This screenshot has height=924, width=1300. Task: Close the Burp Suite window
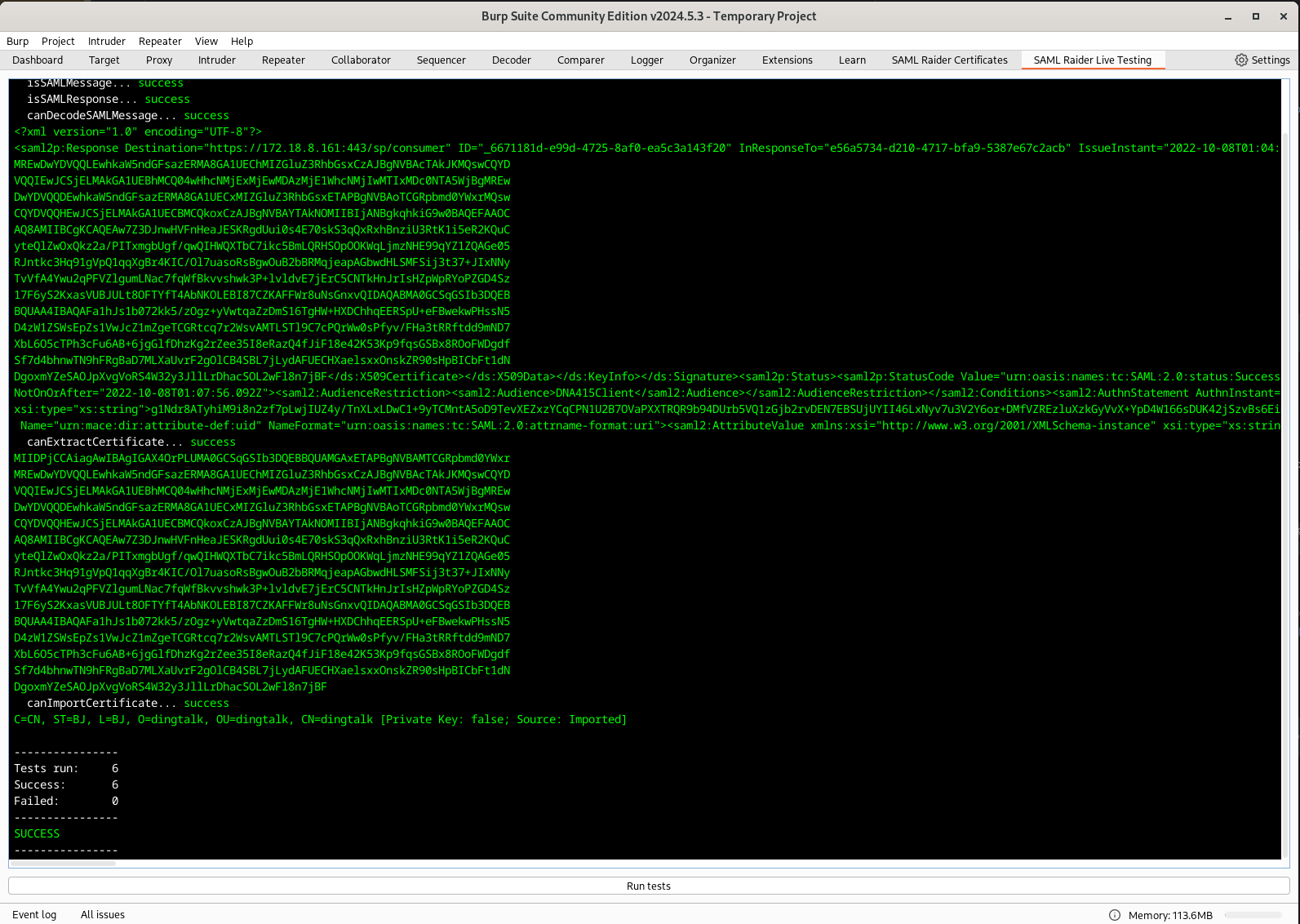click(1284, 16)
